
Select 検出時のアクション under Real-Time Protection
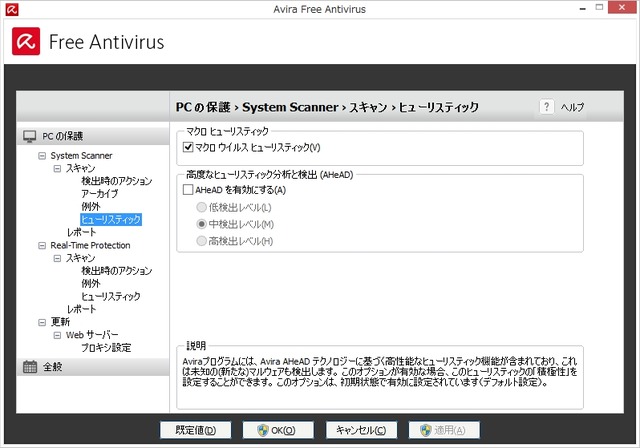[116, 271]
